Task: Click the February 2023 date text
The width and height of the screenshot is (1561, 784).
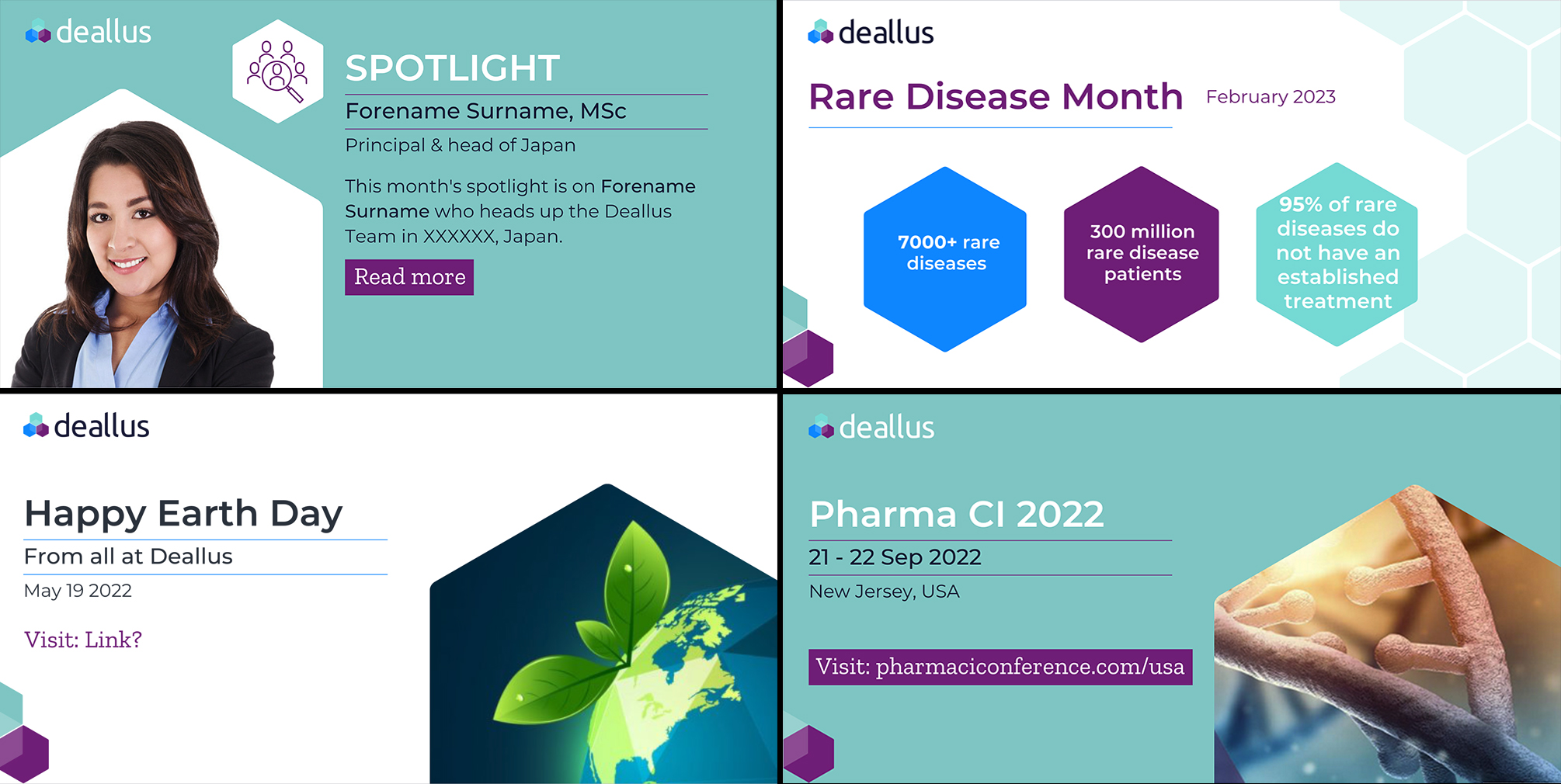Action: click(x=1271, y=97)
